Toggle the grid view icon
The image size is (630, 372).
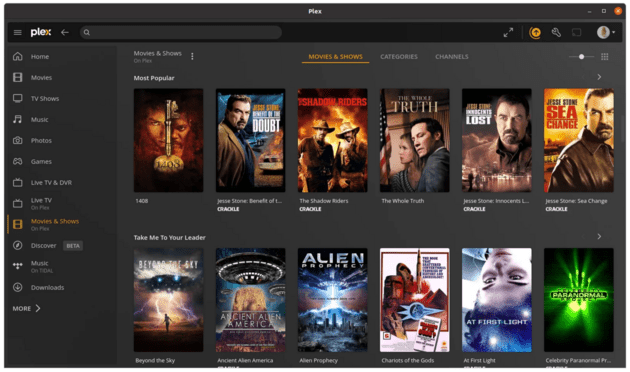pyautogui.click(x=605, y=57)
